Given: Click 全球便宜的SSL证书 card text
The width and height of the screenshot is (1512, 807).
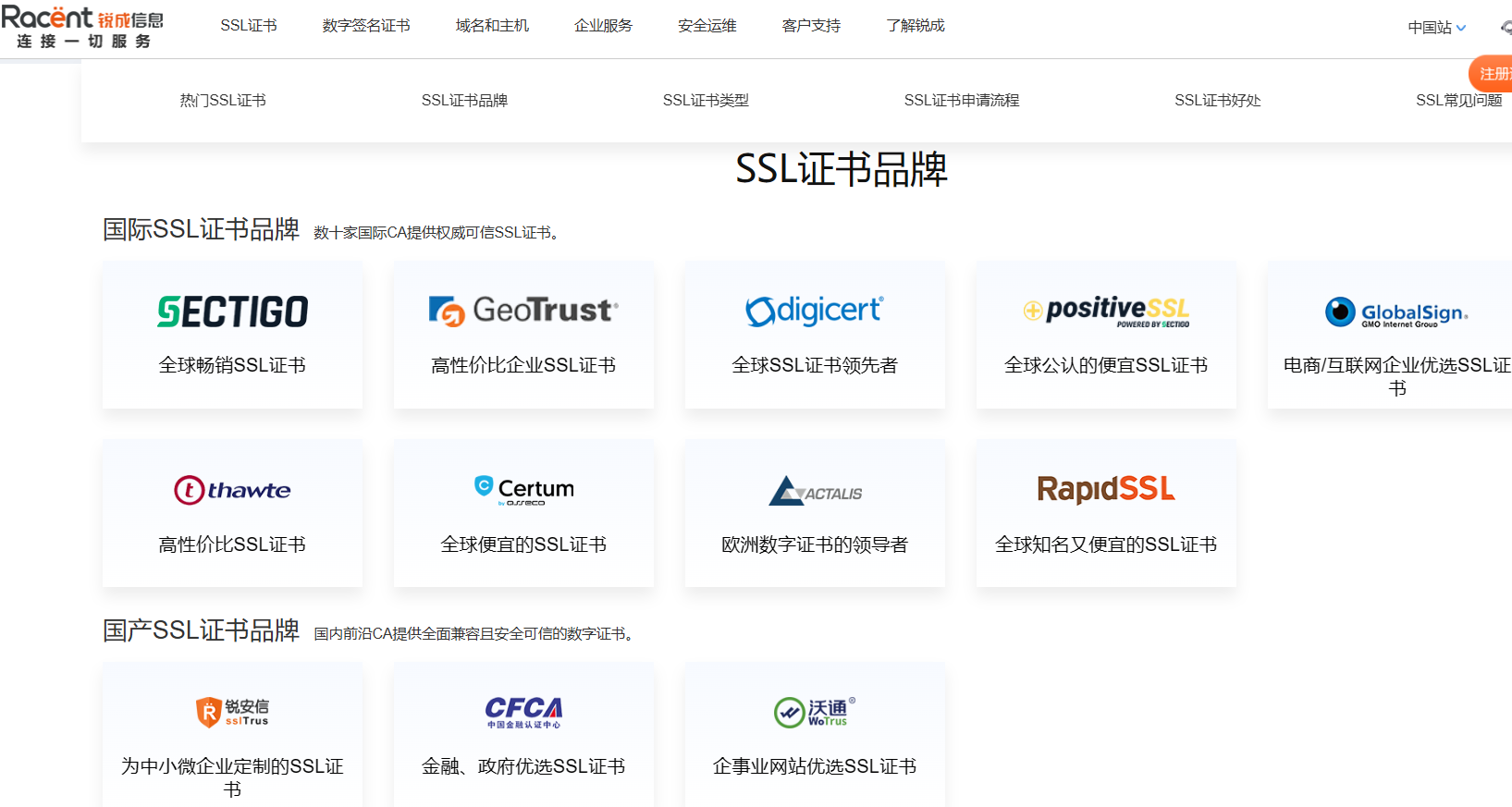Looking at the screenshot, I should (523, 544).
